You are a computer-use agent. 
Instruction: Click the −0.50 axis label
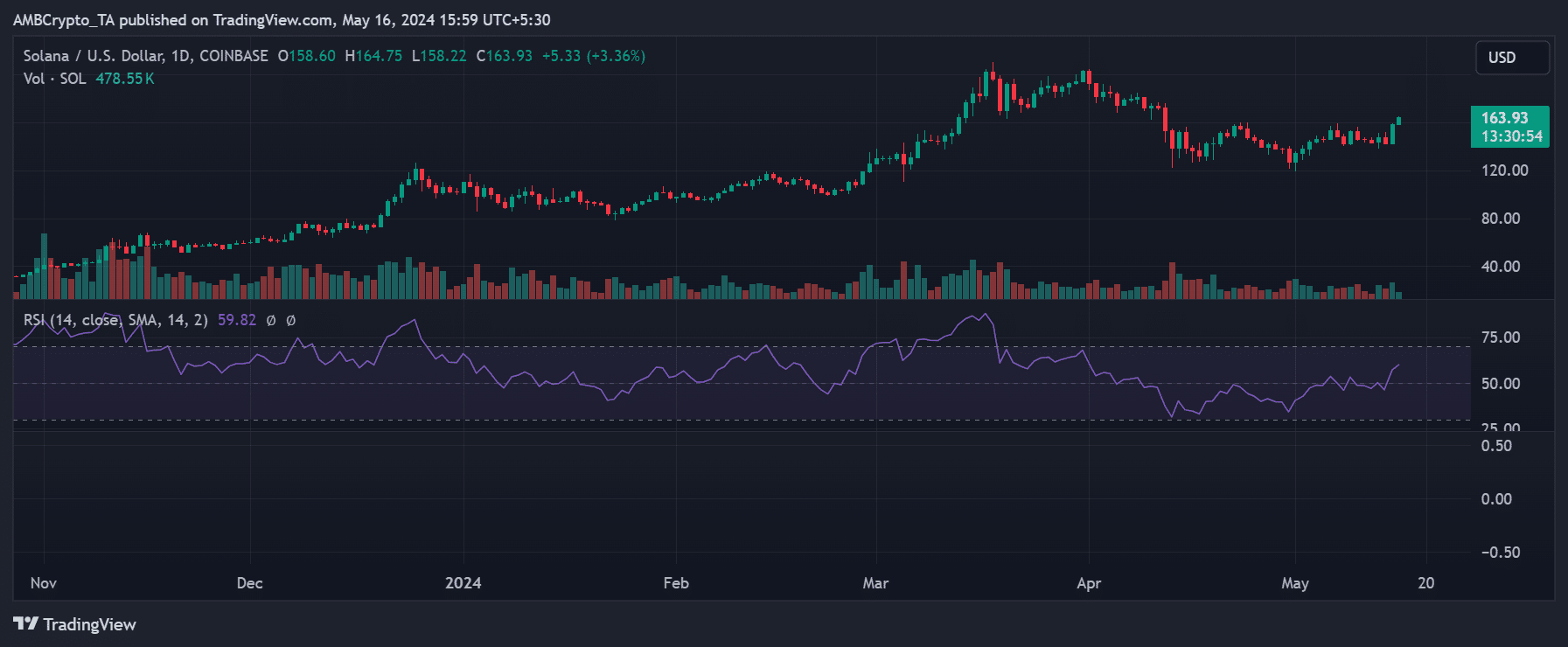1501,553
